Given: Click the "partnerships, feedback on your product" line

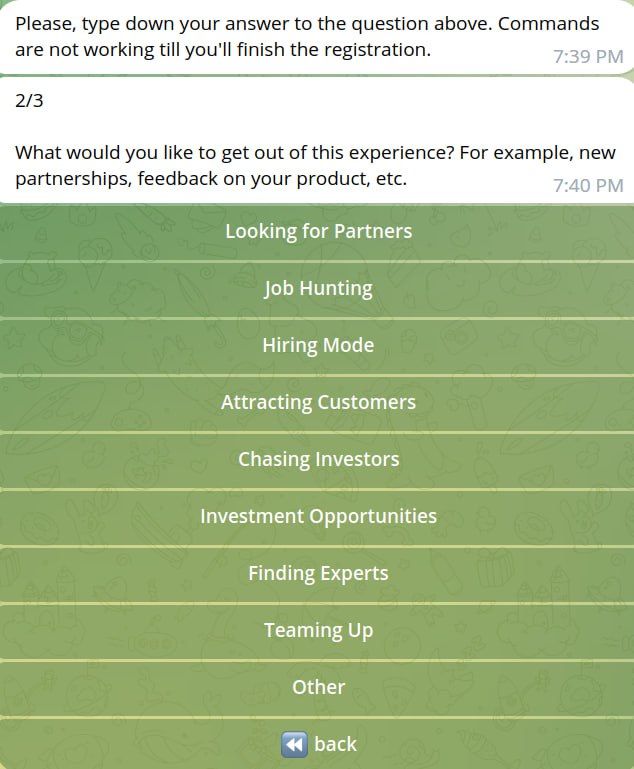Looking at the screenshot, I should [210, 180].
